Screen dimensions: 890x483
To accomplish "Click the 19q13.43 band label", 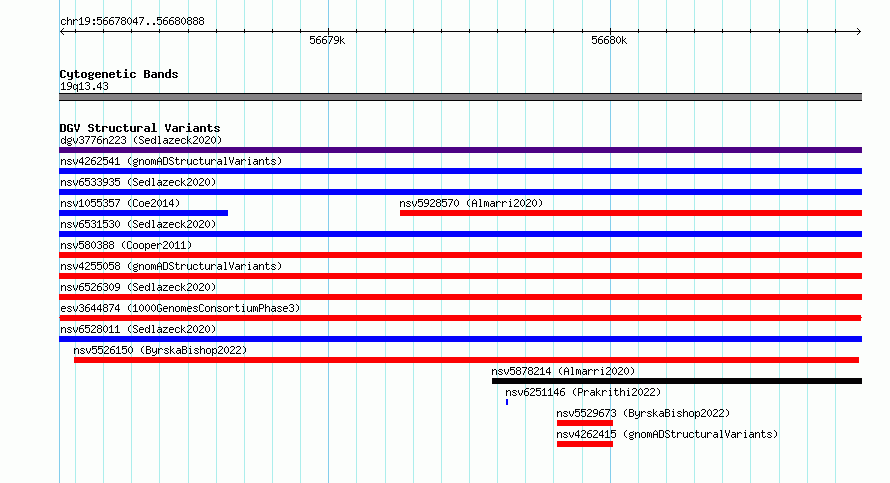I will click(84, 86).
